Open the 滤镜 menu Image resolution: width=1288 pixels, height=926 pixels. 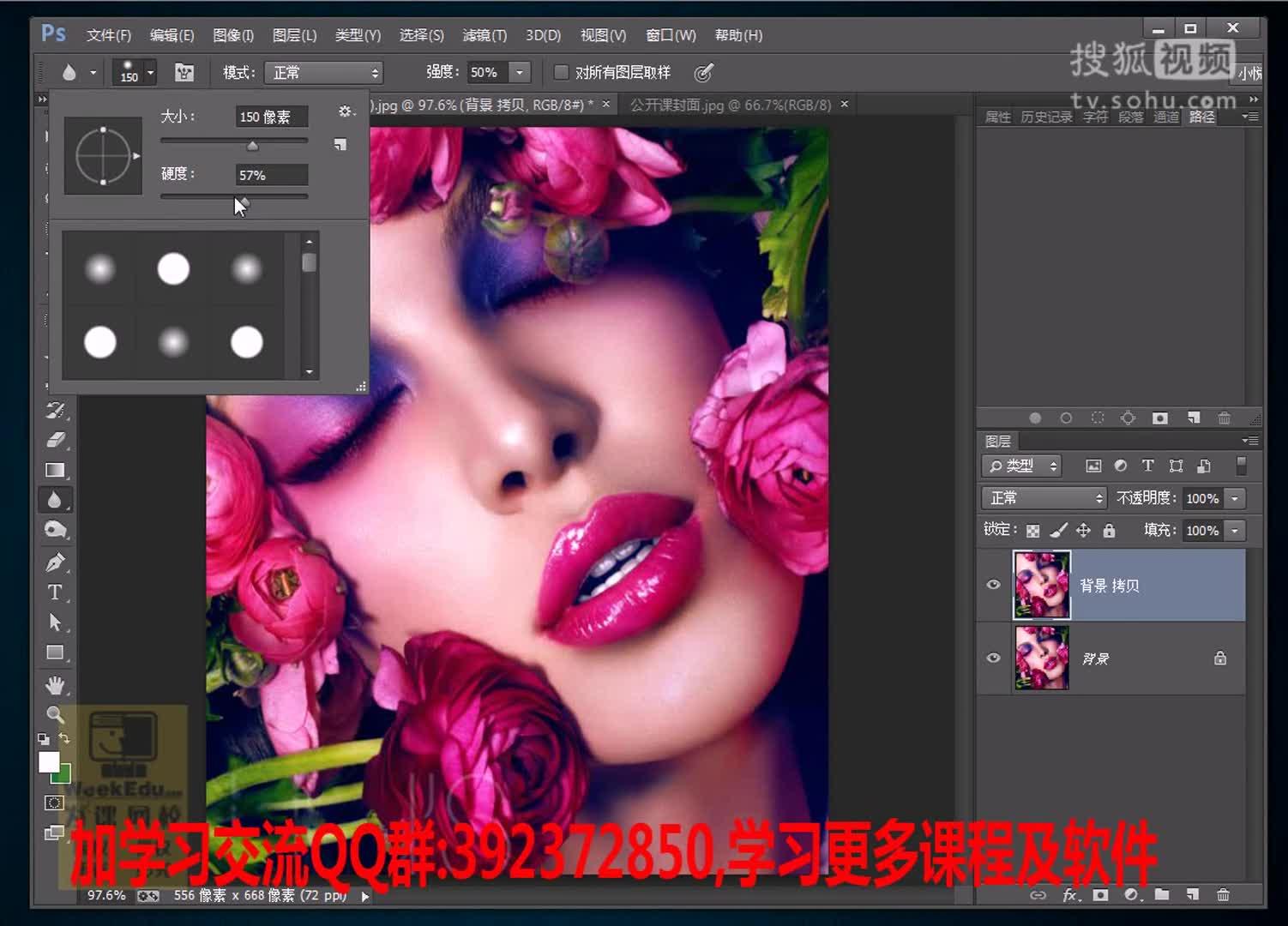(x=485, y=35)
